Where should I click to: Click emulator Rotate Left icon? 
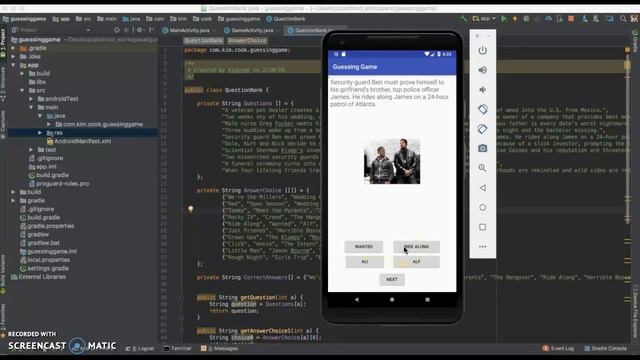(482, 109)
